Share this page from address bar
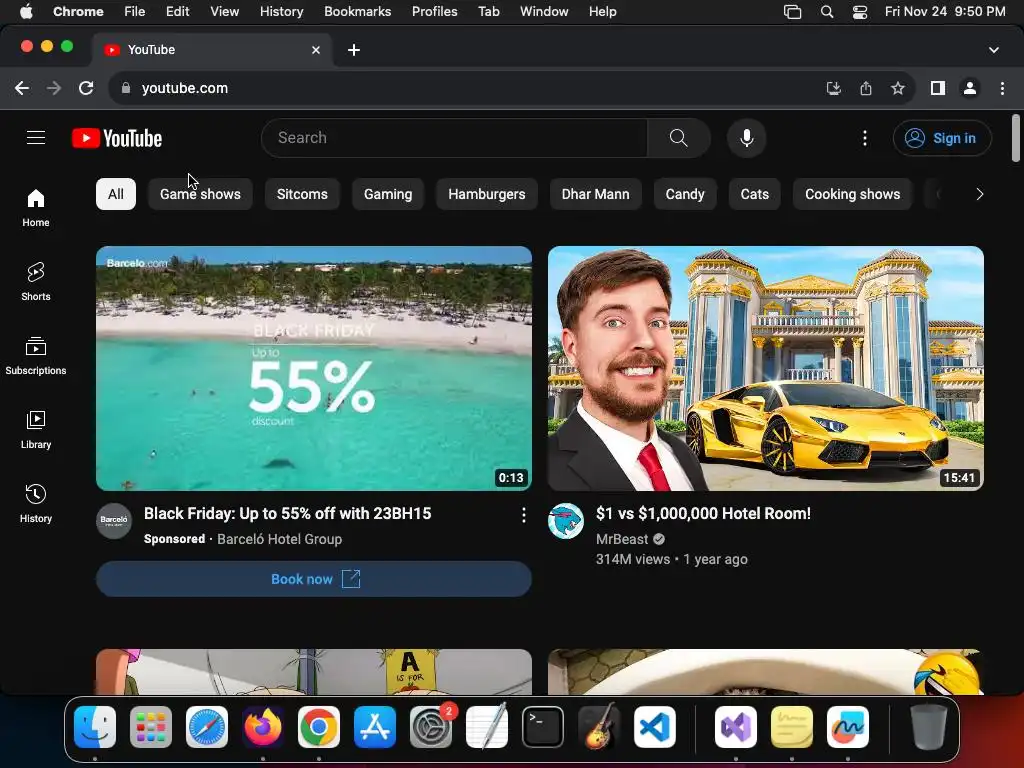Screen dimensions: 1024x768 866,88
